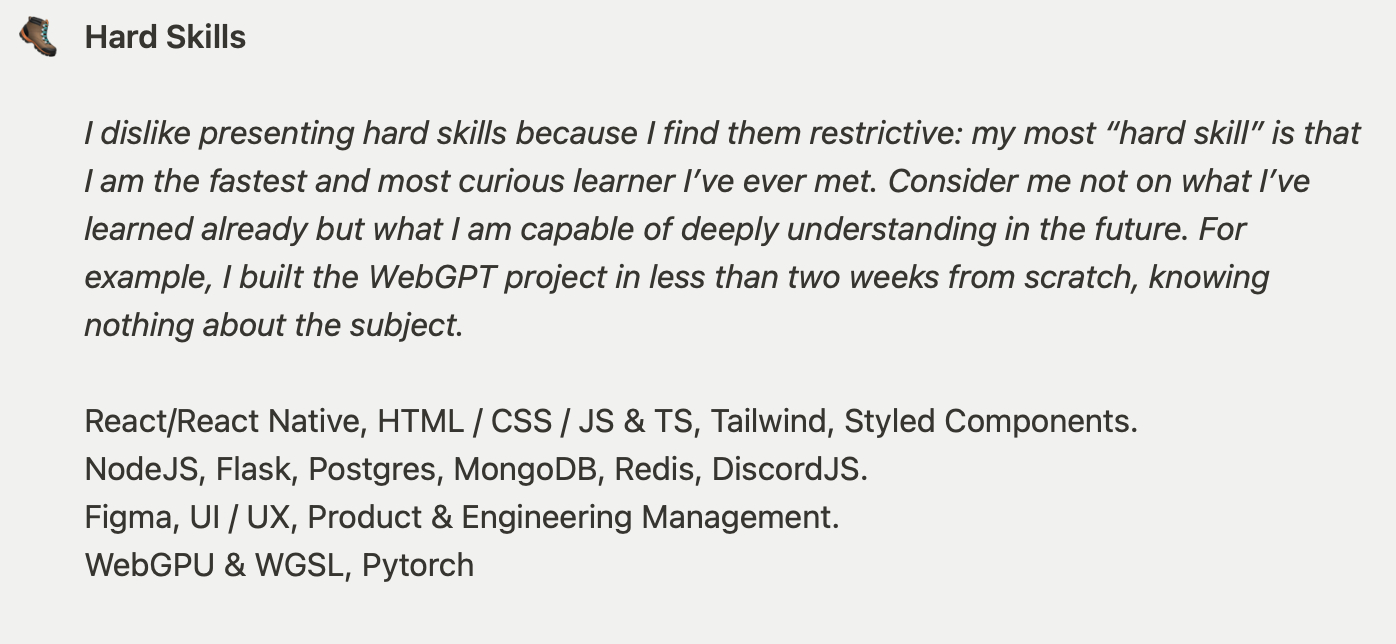Click the Hard Skills heading
This screenshot has height=644, width=1396.
pos(165,37)
